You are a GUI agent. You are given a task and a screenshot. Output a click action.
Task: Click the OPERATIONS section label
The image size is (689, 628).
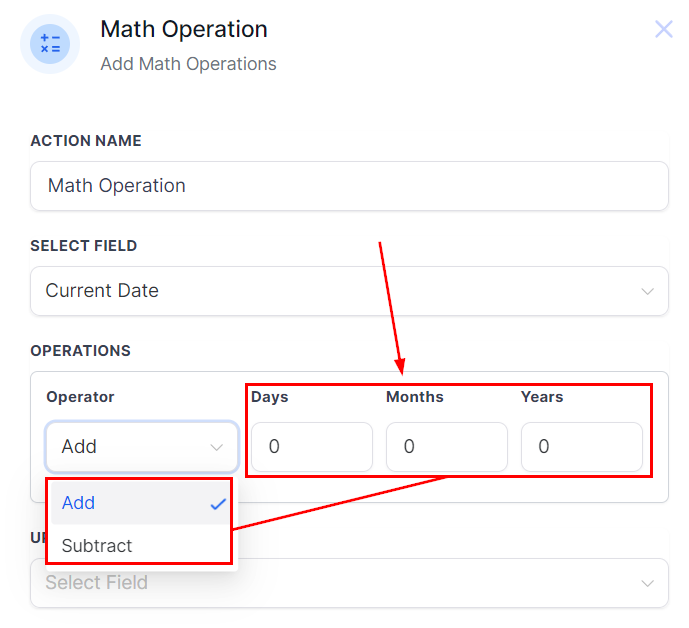click(x=81, y=351)
